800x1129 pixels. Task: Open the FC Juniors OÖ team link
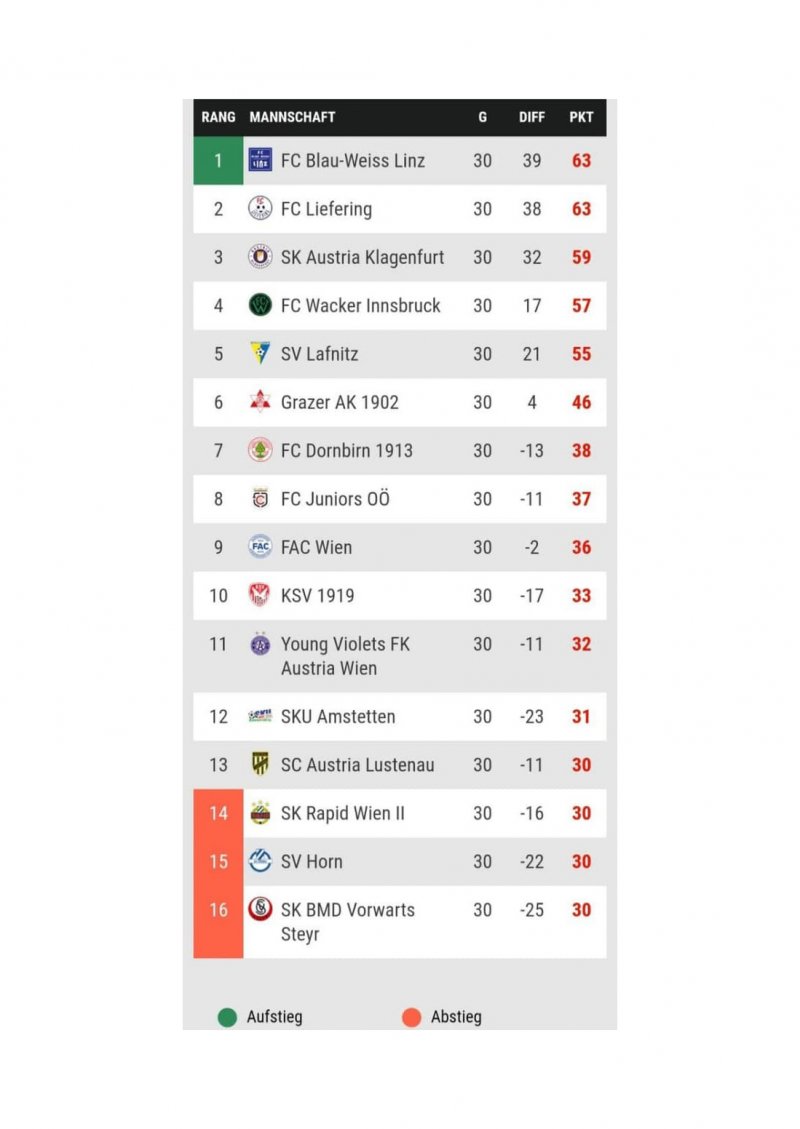(335, 499)
